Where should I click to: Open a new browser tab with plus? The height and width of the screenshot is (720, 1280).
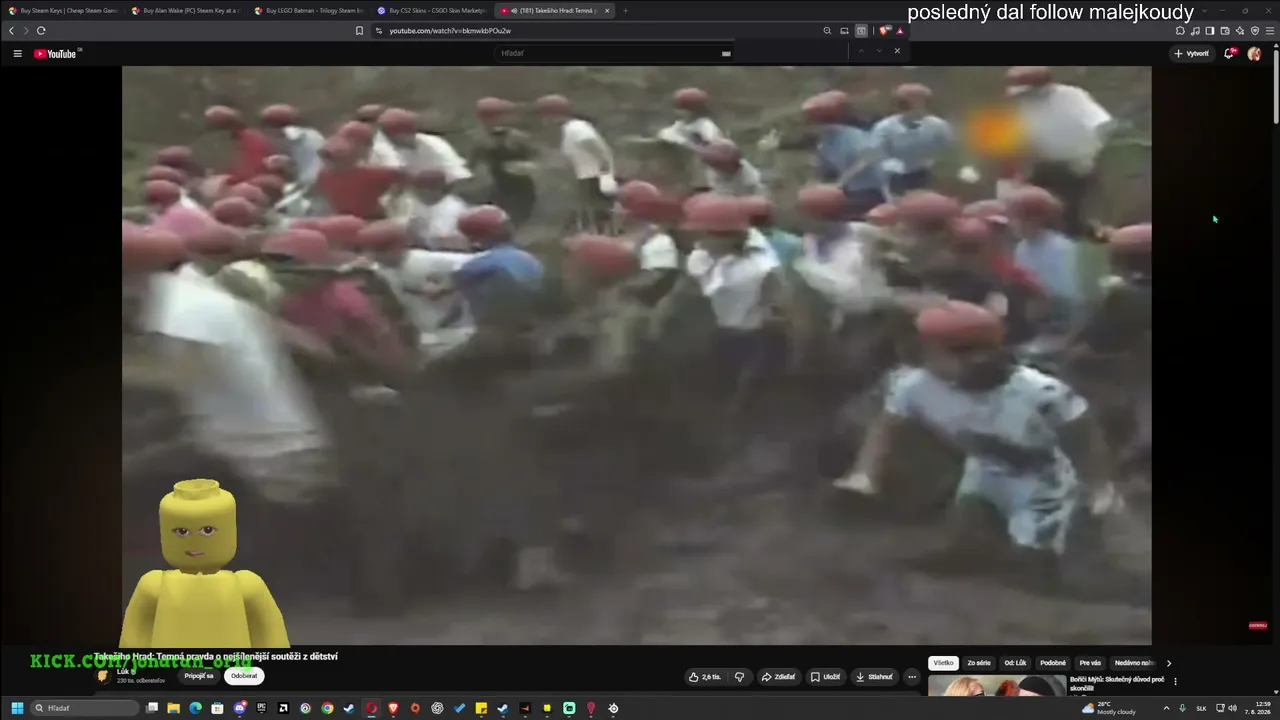[626, 11]
